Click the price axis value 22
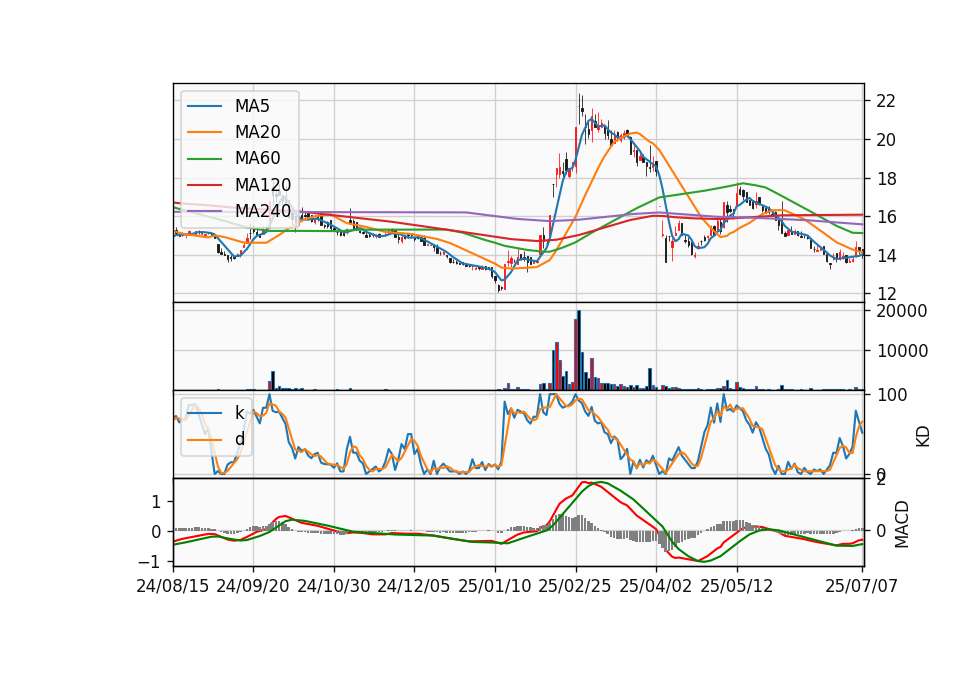Screen dimensions: 960x690 tap(885, 101)
